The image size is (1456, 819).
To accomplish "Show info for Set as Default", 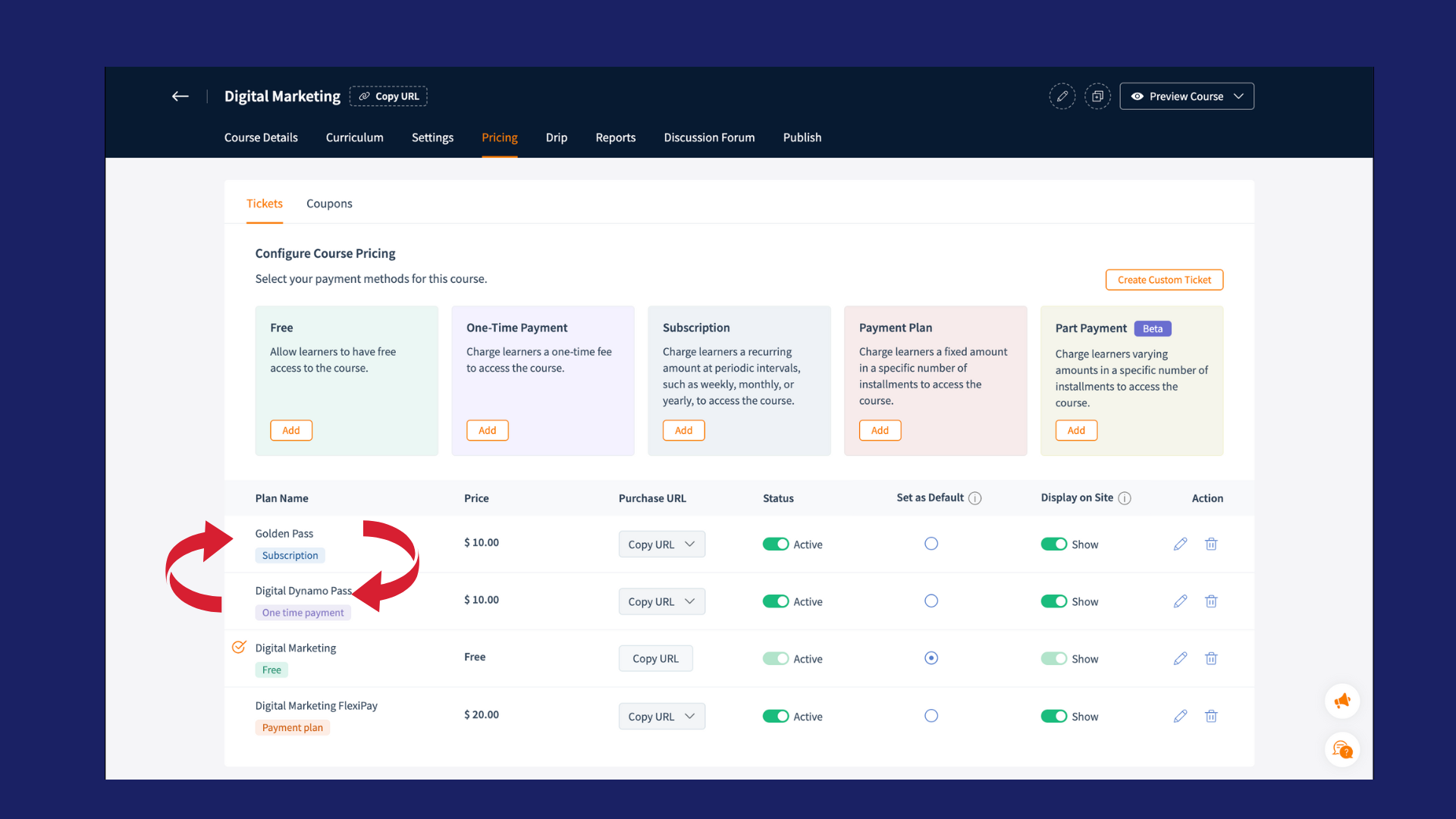I will click(975, 498).
